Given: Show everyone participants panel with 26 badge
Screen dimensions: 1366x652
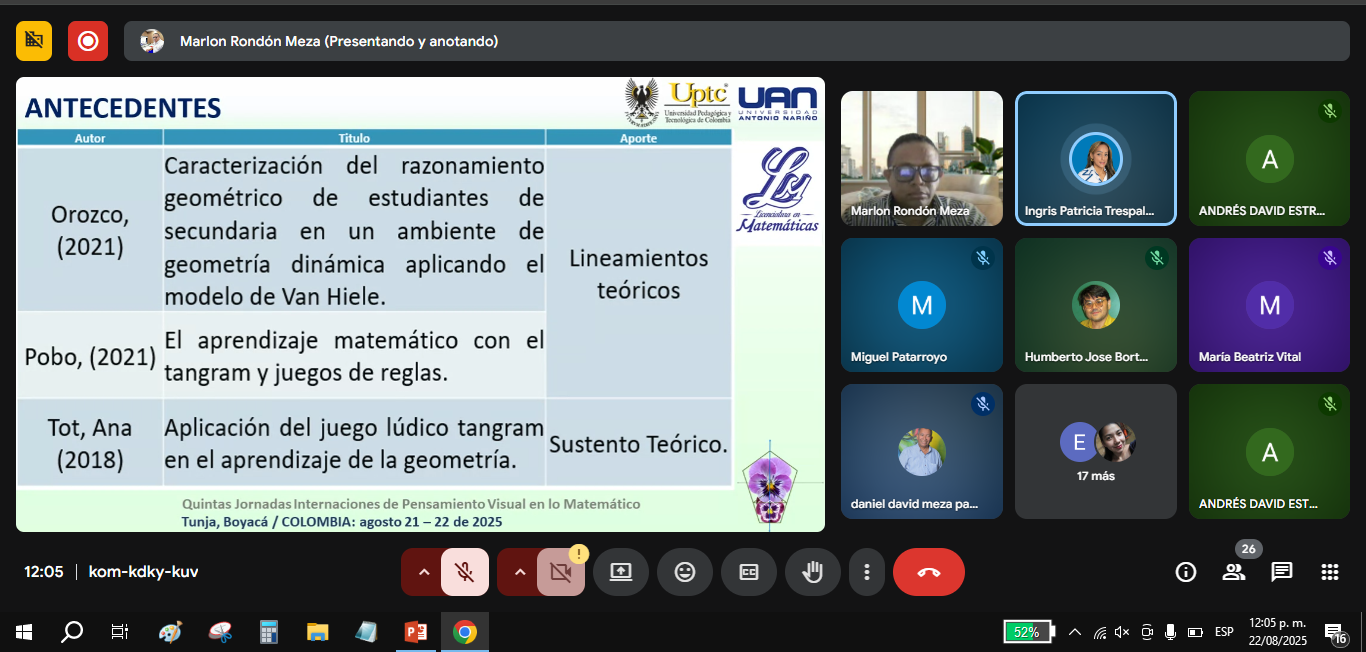Looking at the screenshot, I should [1234, 572].
